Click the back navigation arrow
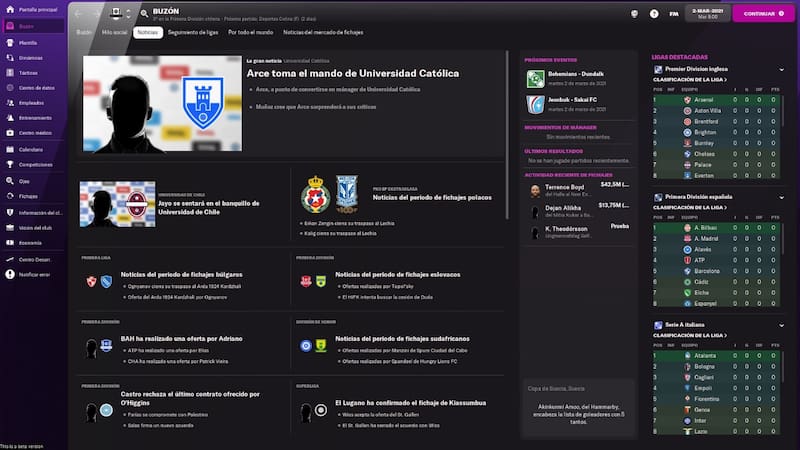This screenshot has width=800, height=450. pos(80,14)
